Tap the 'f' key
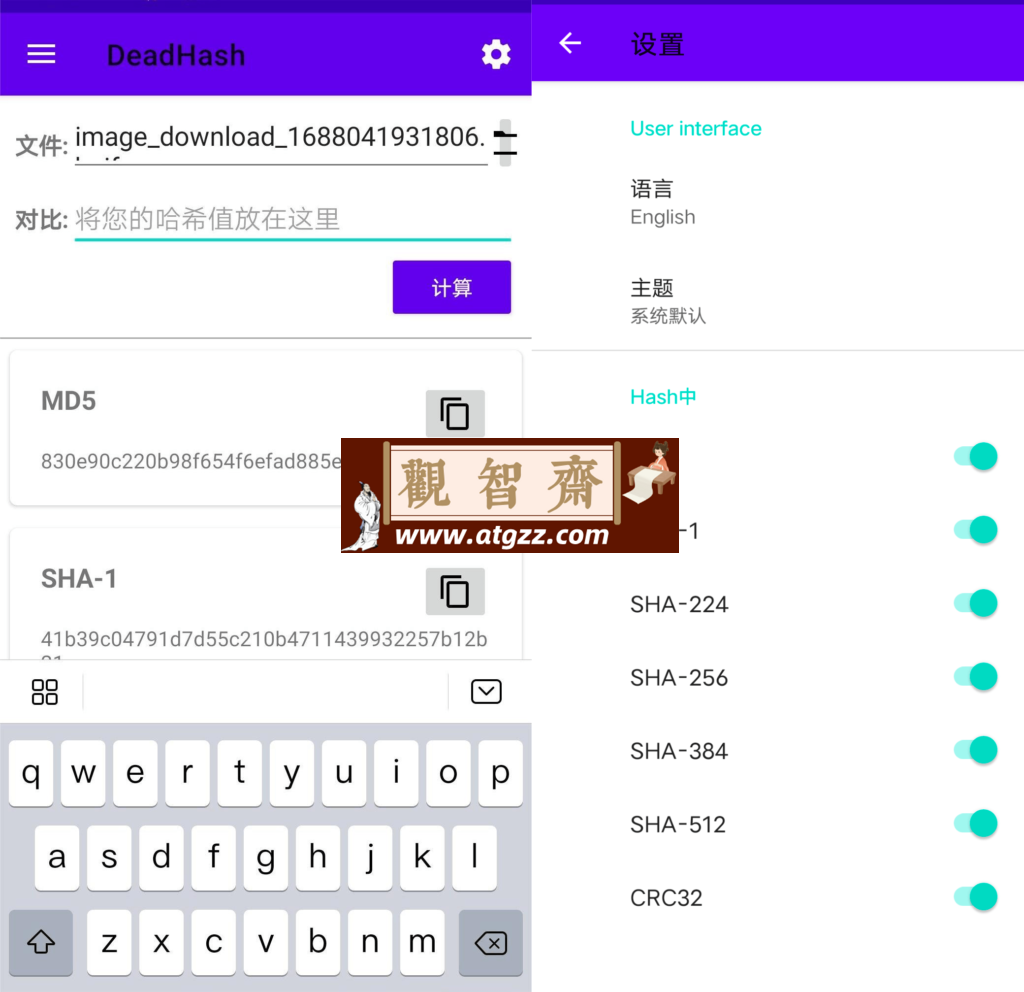The width and height of the screenshot is (1024, 992). [x=214, y=858]
